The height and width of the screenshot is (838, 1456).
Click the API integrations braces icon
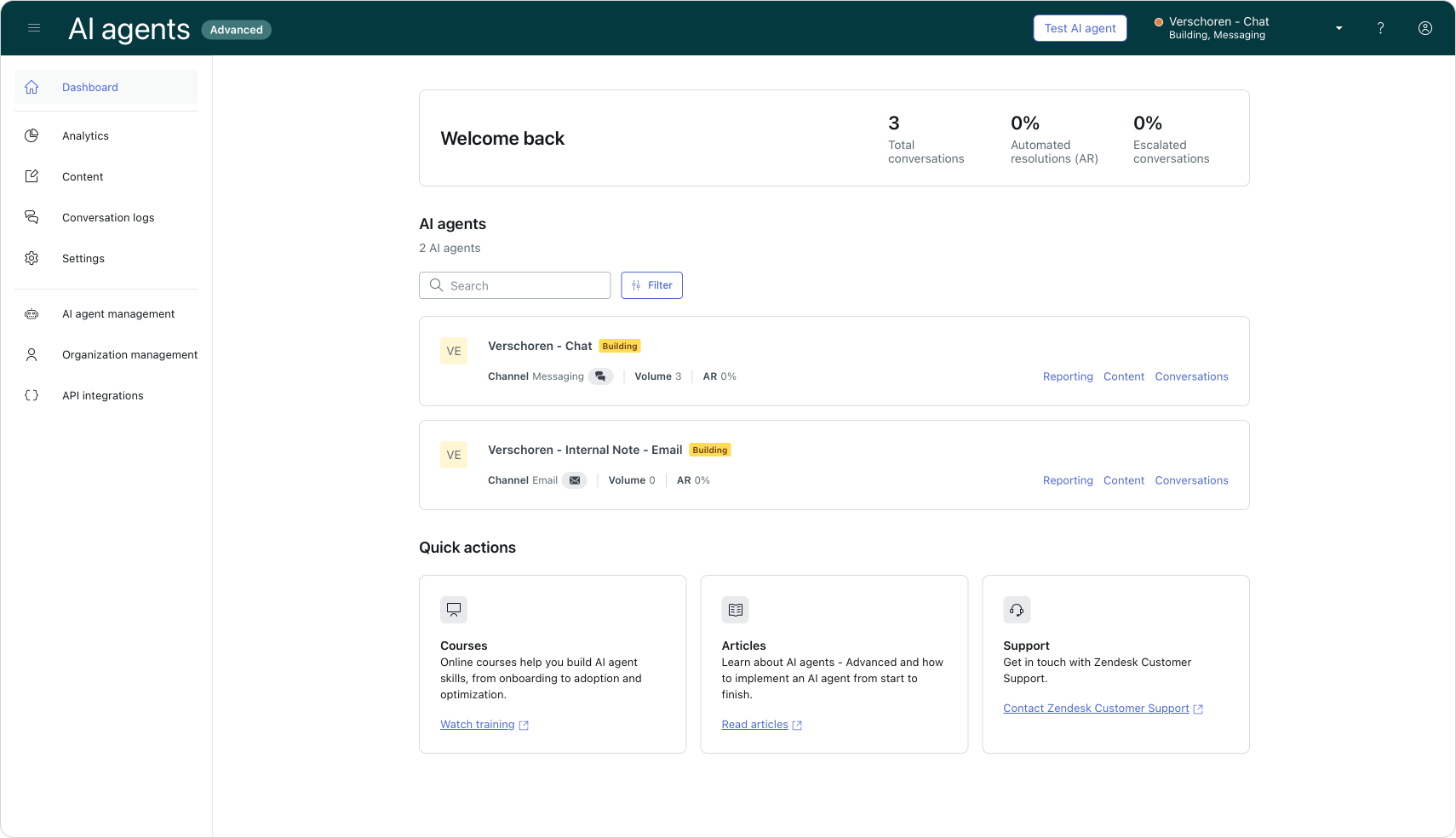click(32, 395)
